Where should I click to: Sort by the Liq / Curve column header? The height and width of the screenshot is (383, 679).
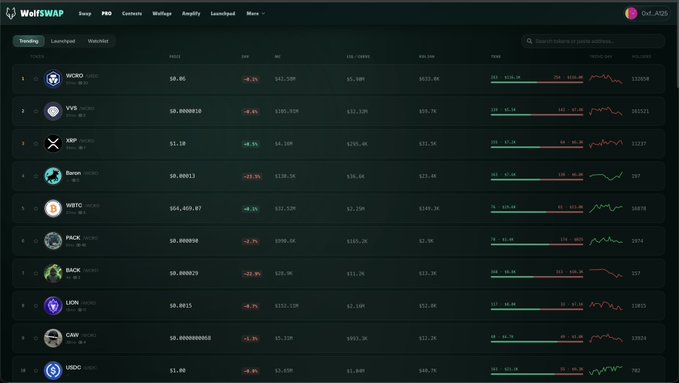click(358, 57)
